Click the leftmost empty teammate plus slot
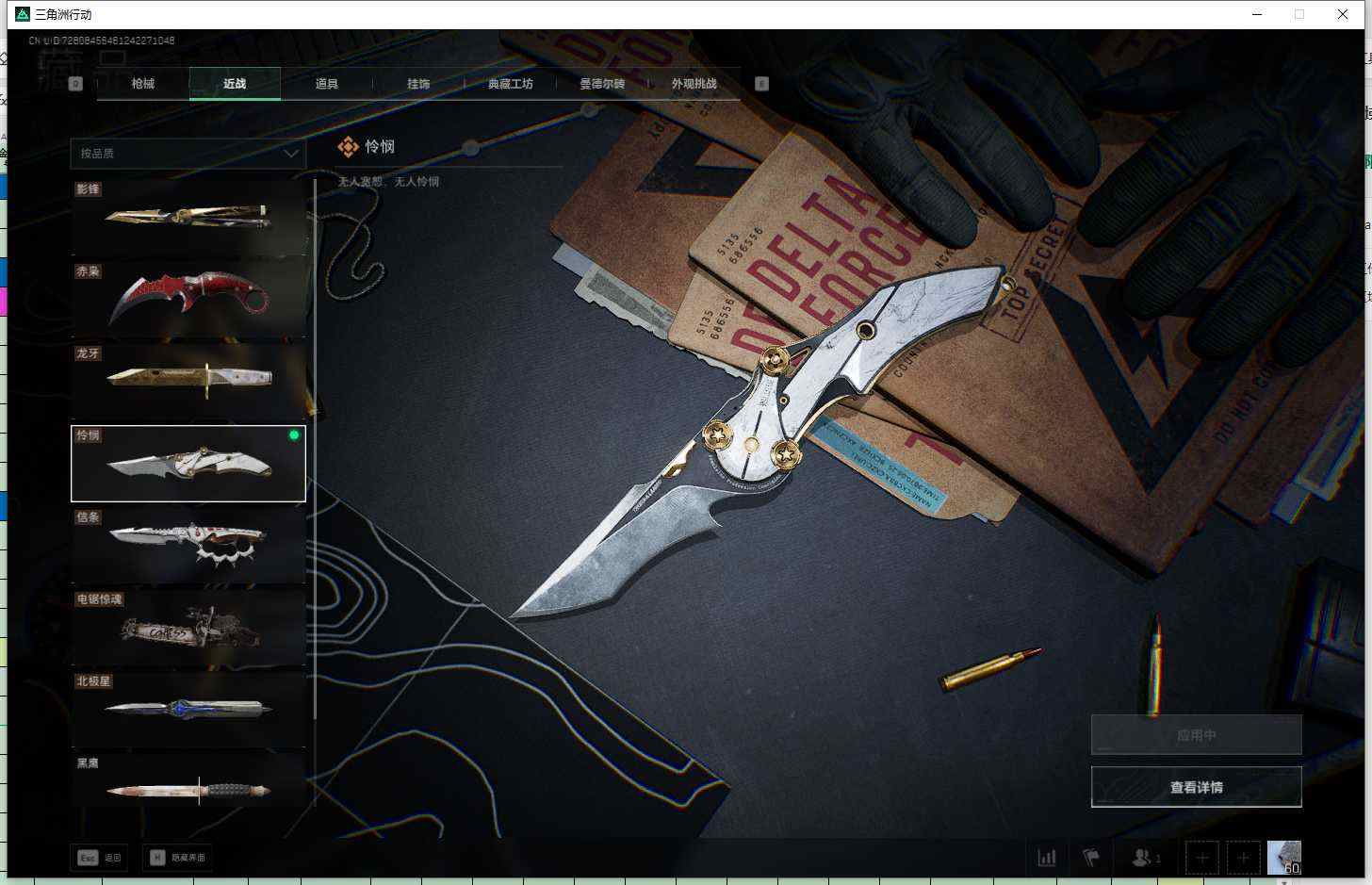 (x=1201, y=858)
